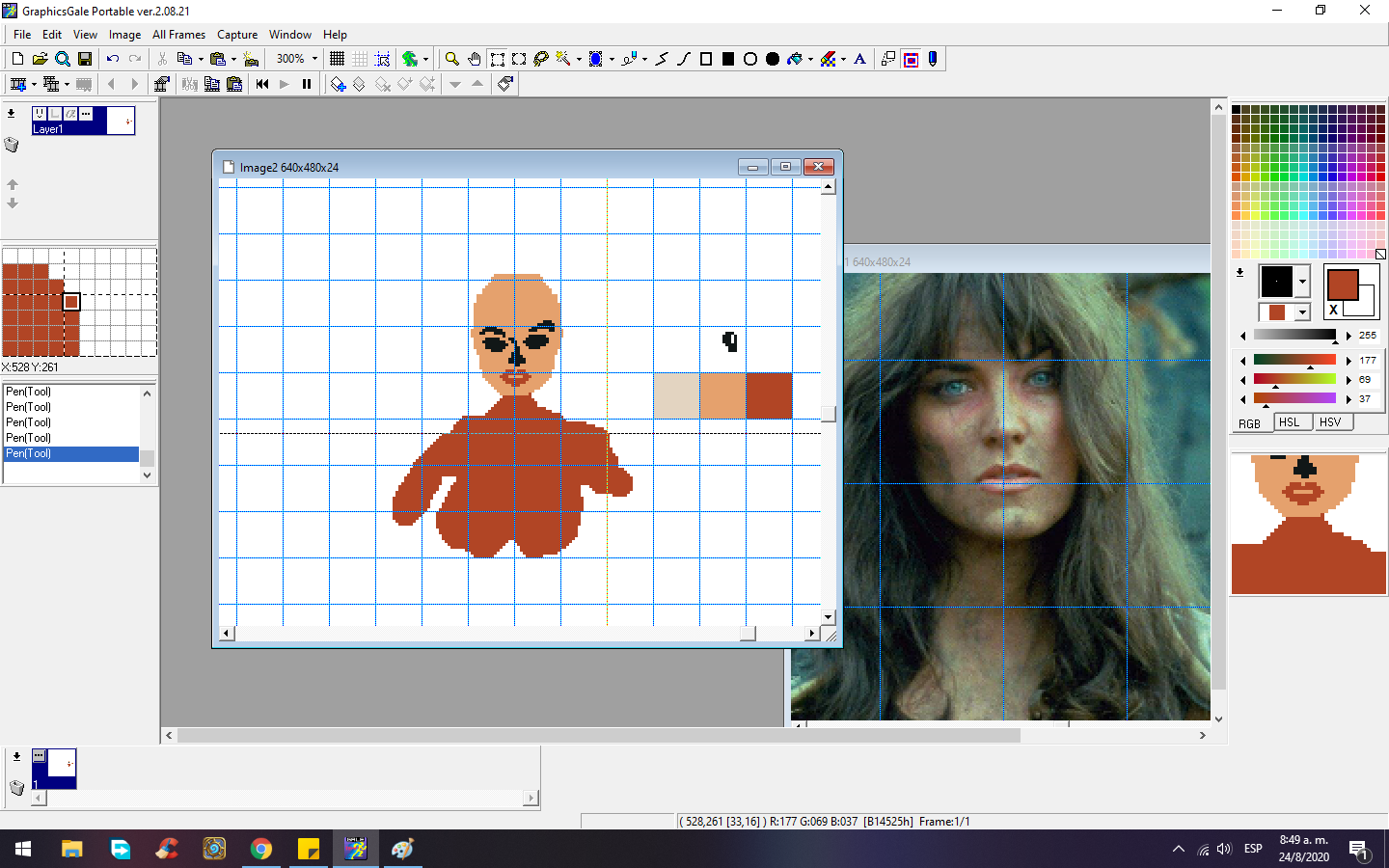Rewind animation to first frame
The width and height of the screenshot is (1389, 868).
[262, 84]
